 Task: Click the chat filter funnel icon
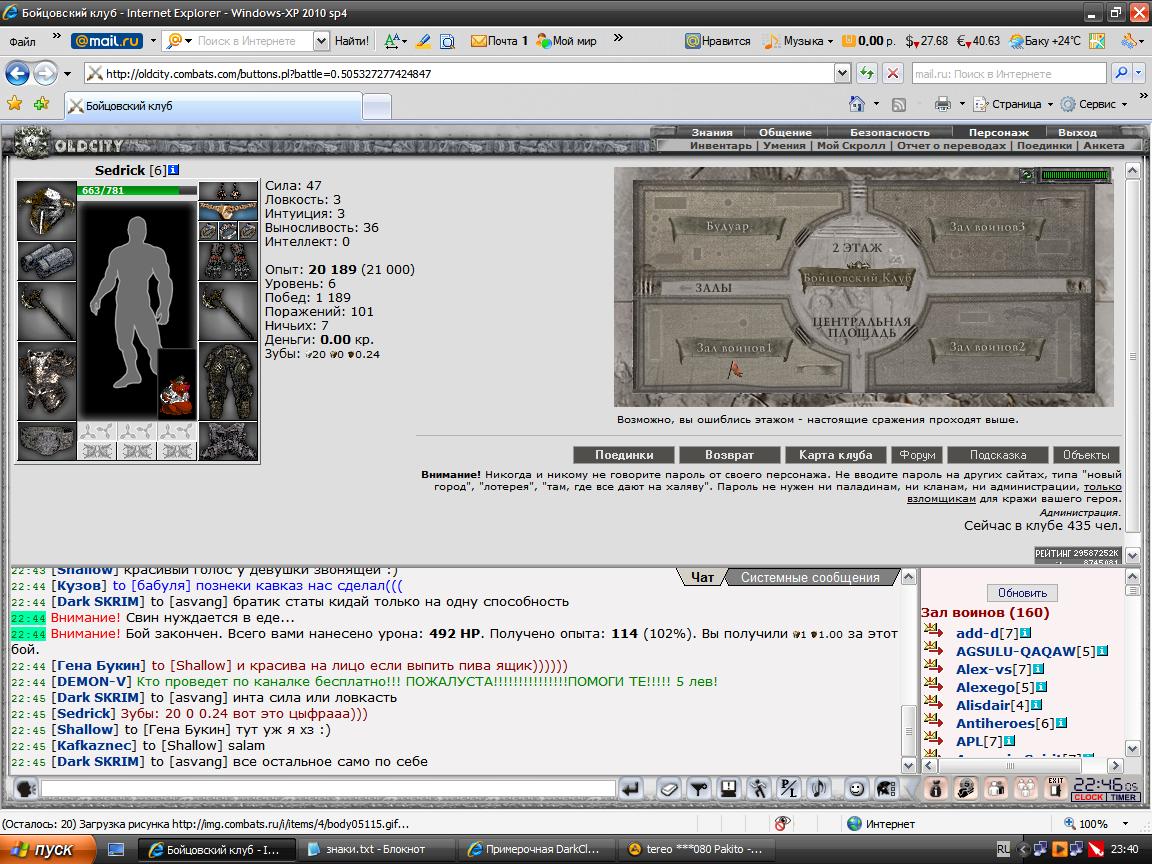(698, 788)
